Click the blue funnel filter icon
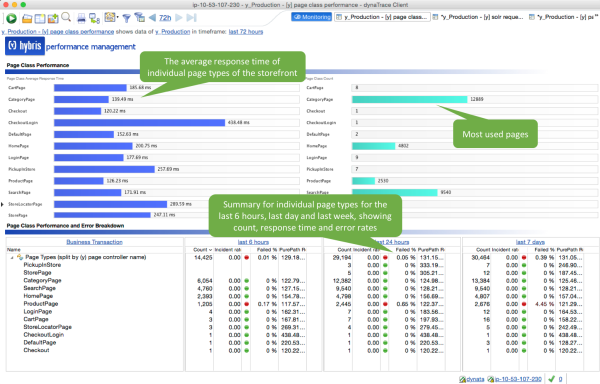This screenshot has height=384, width=600. [127, 18]
